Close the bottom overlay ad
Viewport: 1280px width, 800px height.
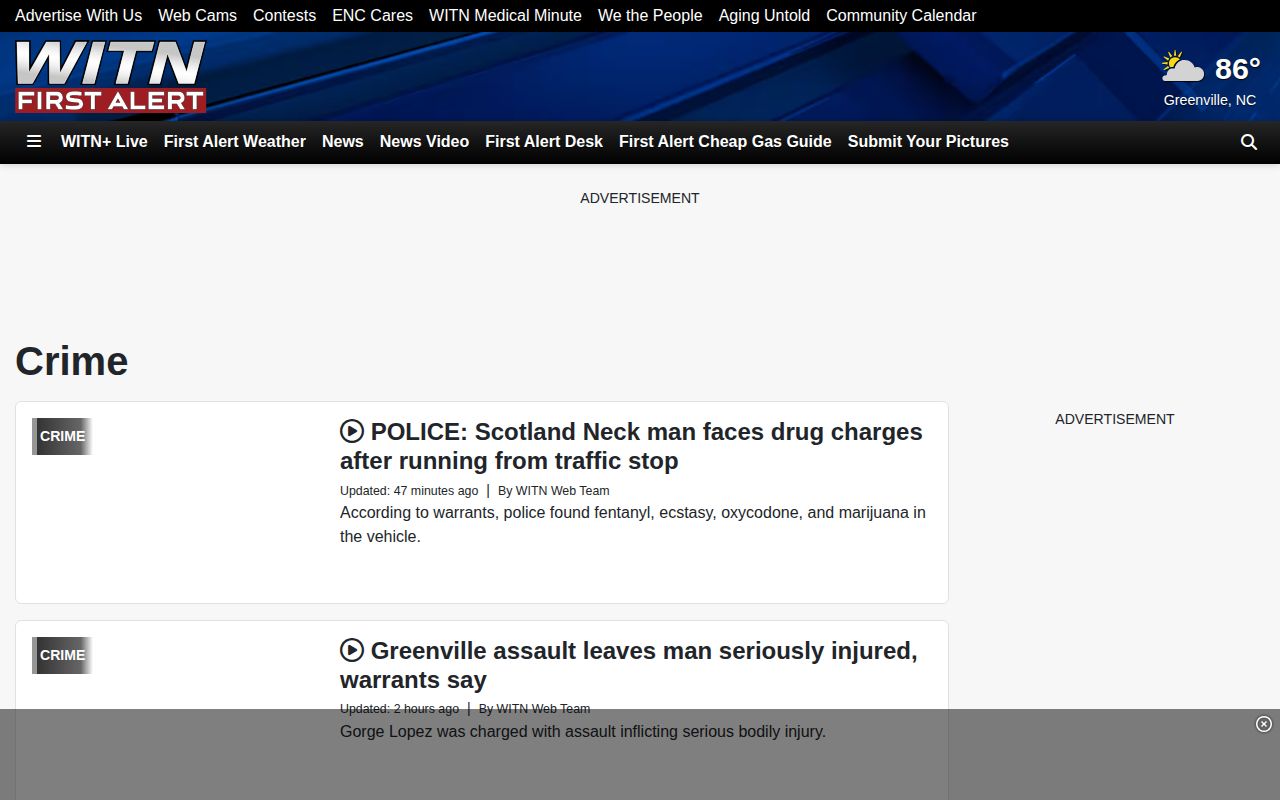click(x=1264, y=724)
